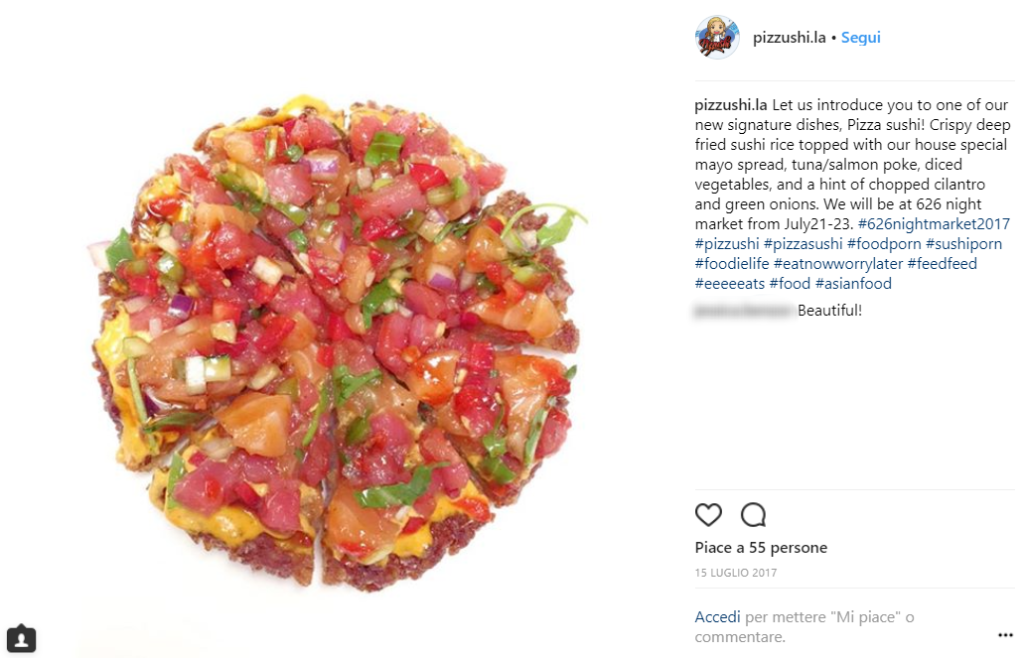
Task: View the Piace a 55 persone likes
Action: pyautogui.click(x=761, y=548)
